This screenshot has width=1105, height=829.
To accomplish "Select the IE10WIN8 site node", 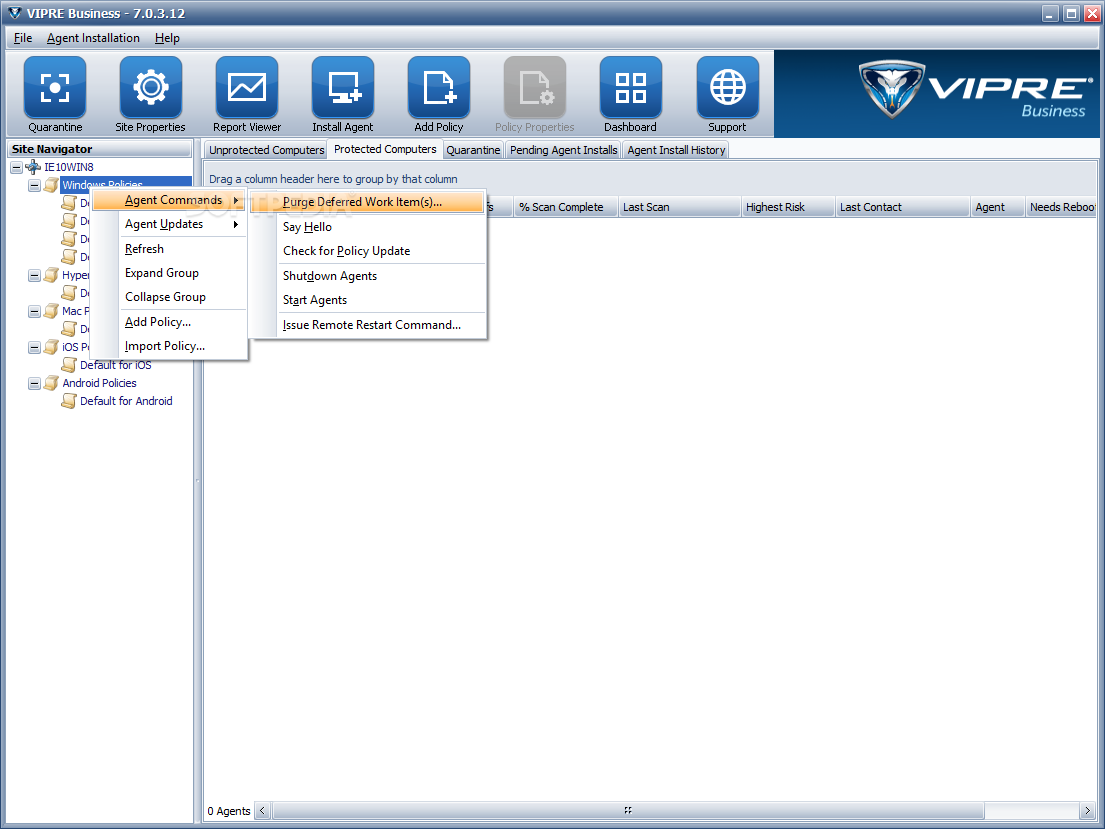I will (68, 167).
